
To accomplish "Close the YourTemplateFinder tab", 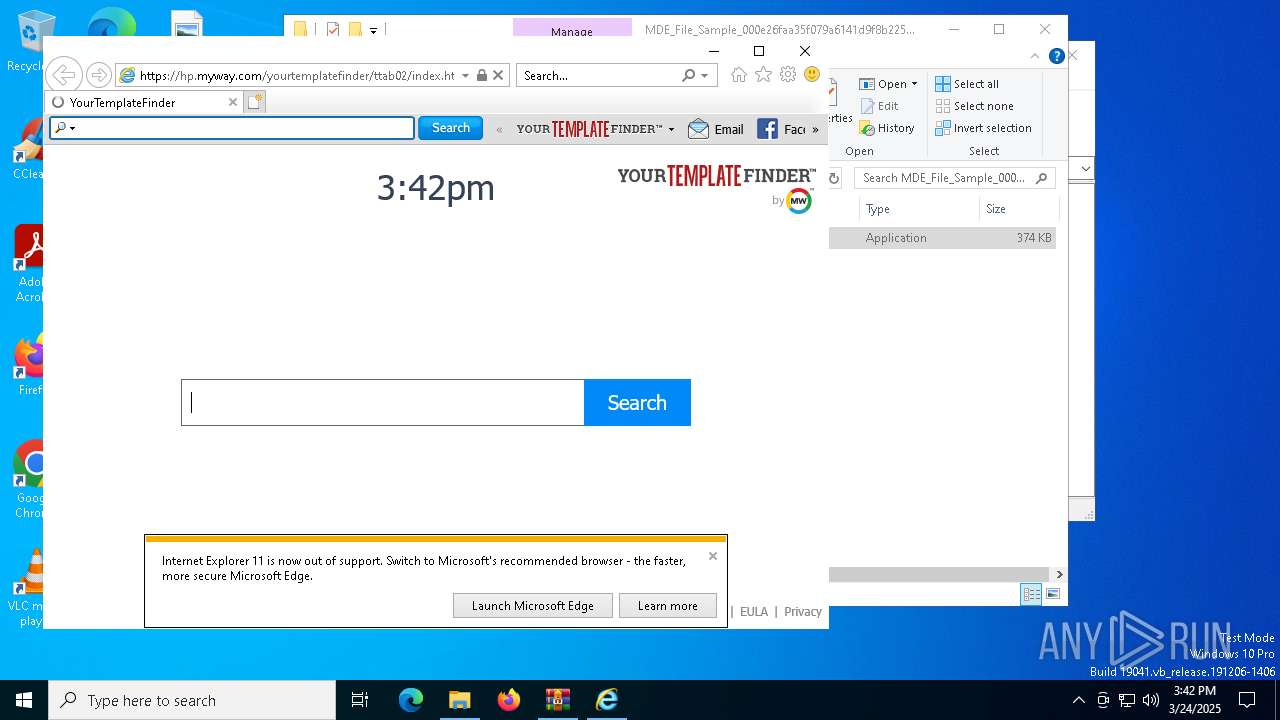I will (233, 102).
